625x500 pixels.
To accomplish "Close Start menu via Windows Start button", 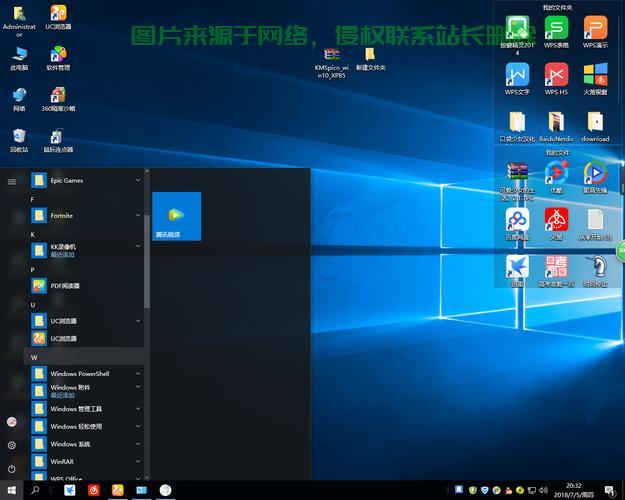I will [x=12, y=490].
